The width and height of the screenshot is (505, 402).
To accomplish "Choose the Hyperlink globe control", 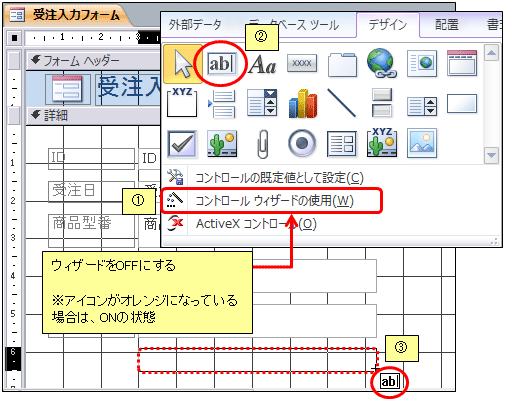I will (x=382, y=63).
